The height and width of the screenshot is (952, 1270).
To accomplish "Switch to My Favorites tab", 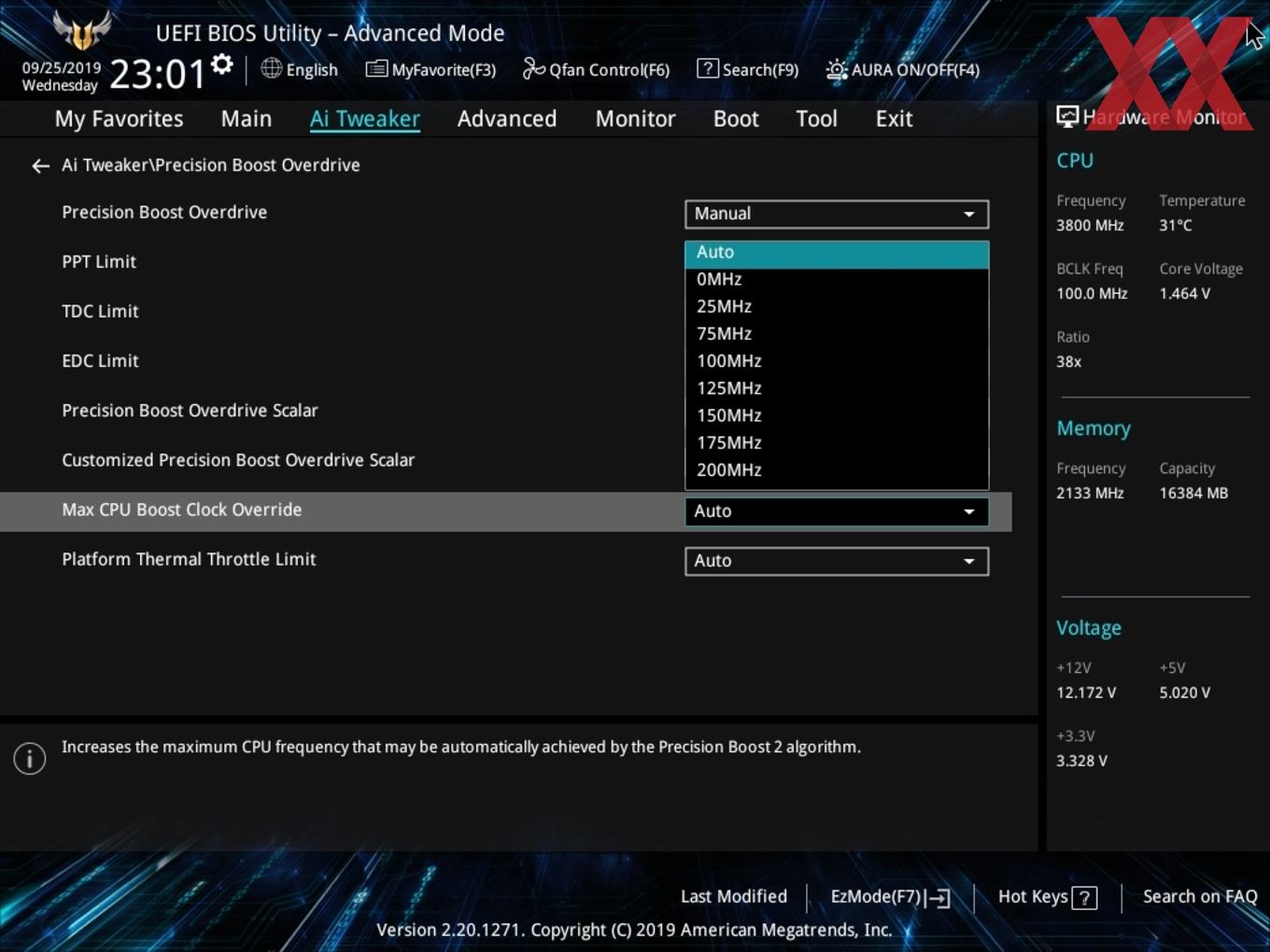I will pos(119,119).
